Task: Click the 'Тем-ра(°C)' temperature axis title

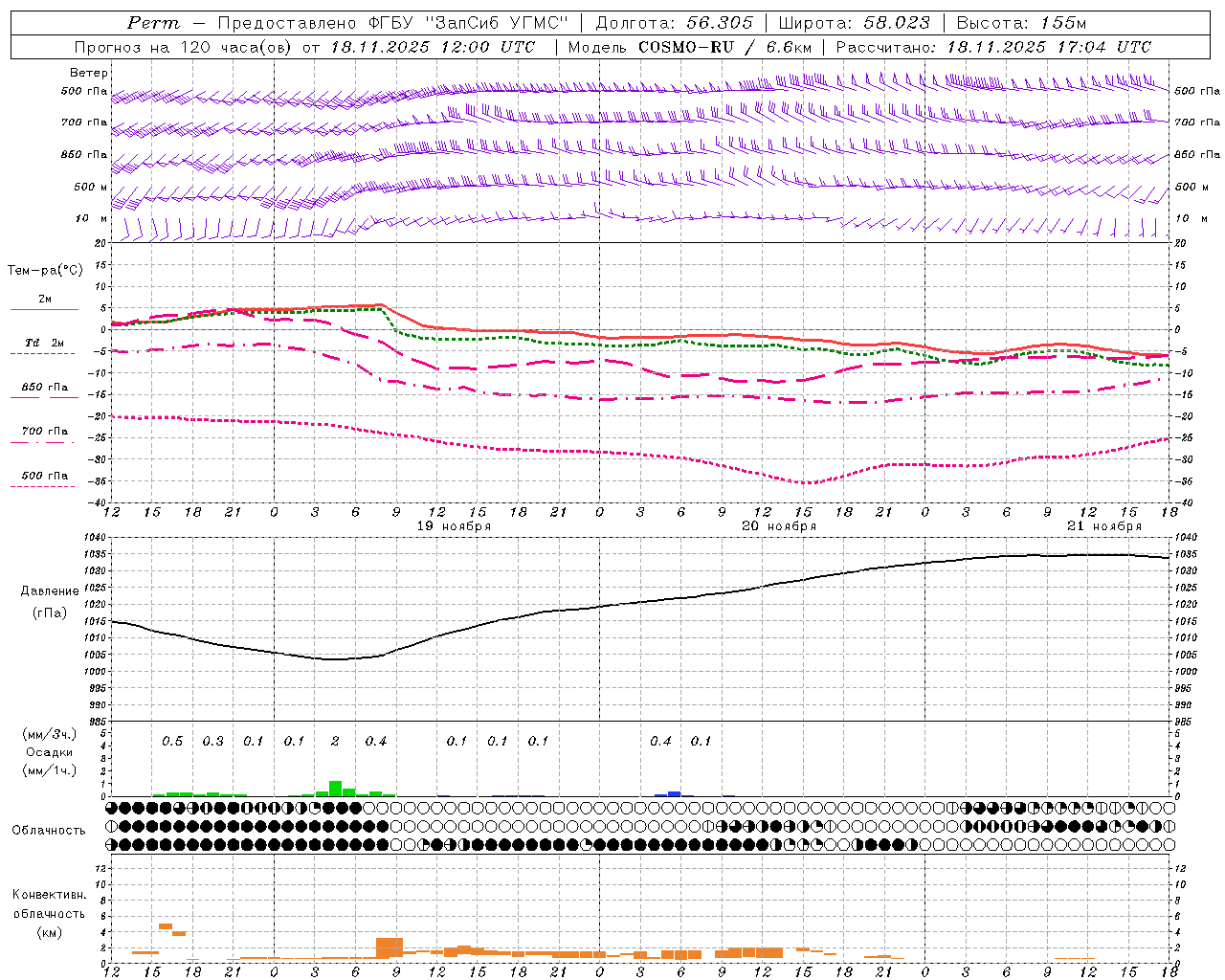Action: click(45, 271)
